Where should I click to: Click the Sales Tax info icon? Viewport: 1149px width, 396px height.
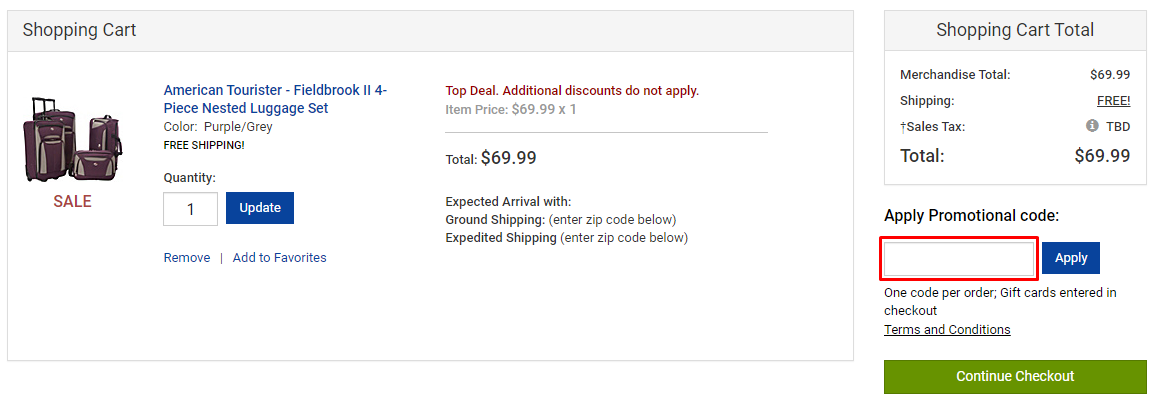click(x=1092, y=126)
